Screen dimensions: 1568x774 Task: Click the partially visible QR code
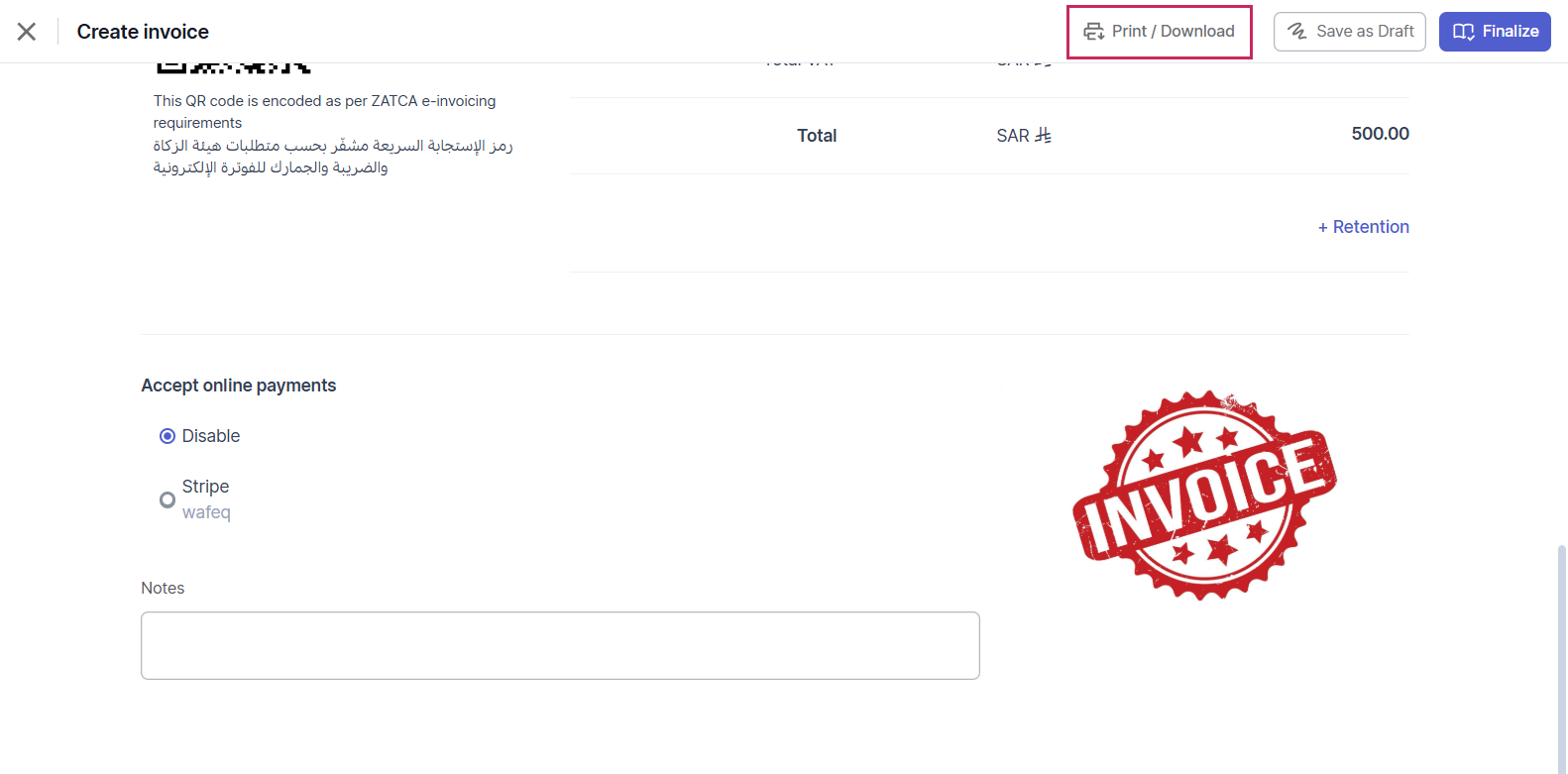[x=233, y=67]
